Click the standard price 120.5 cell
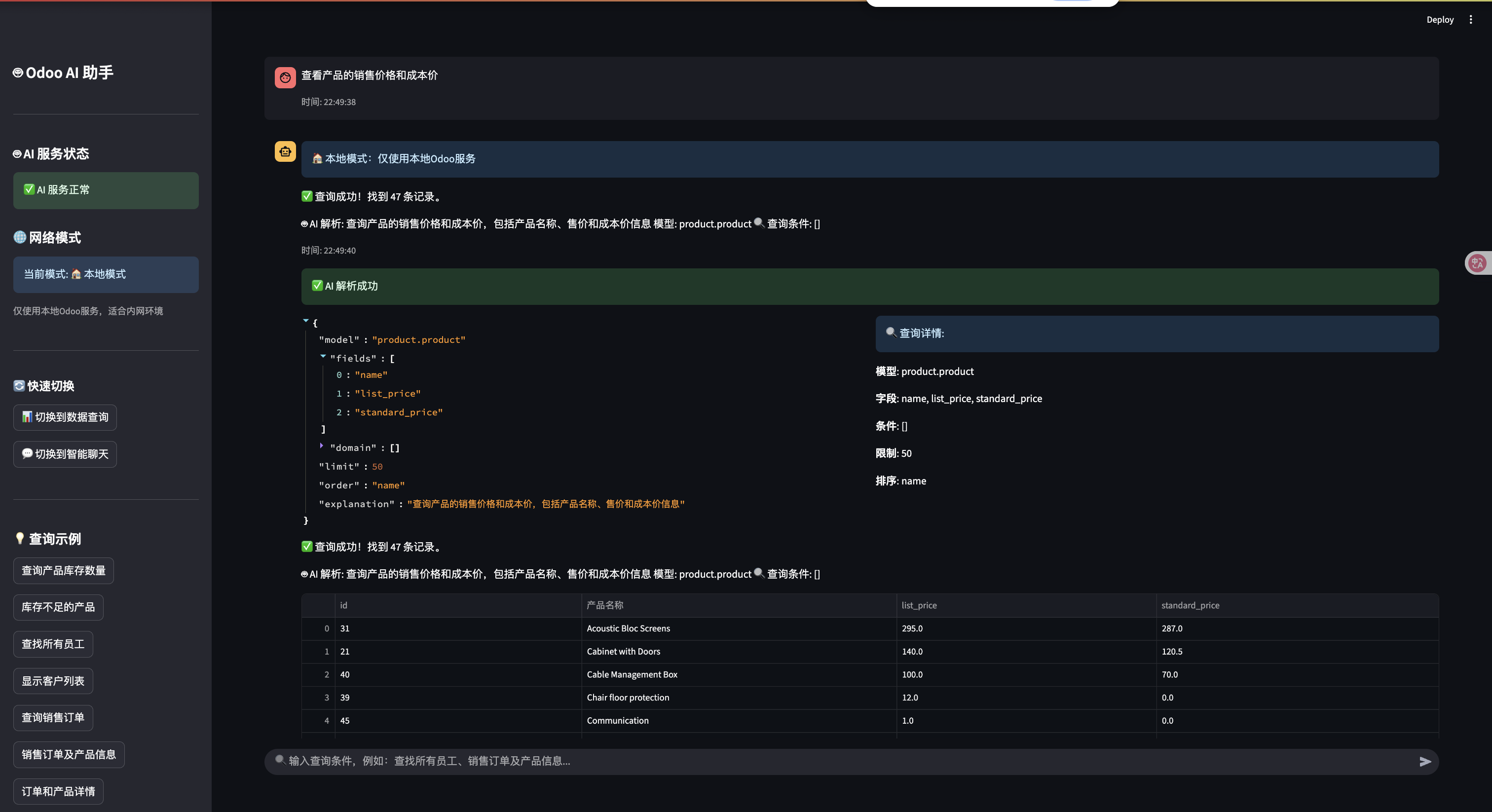 click(1298, 652)
